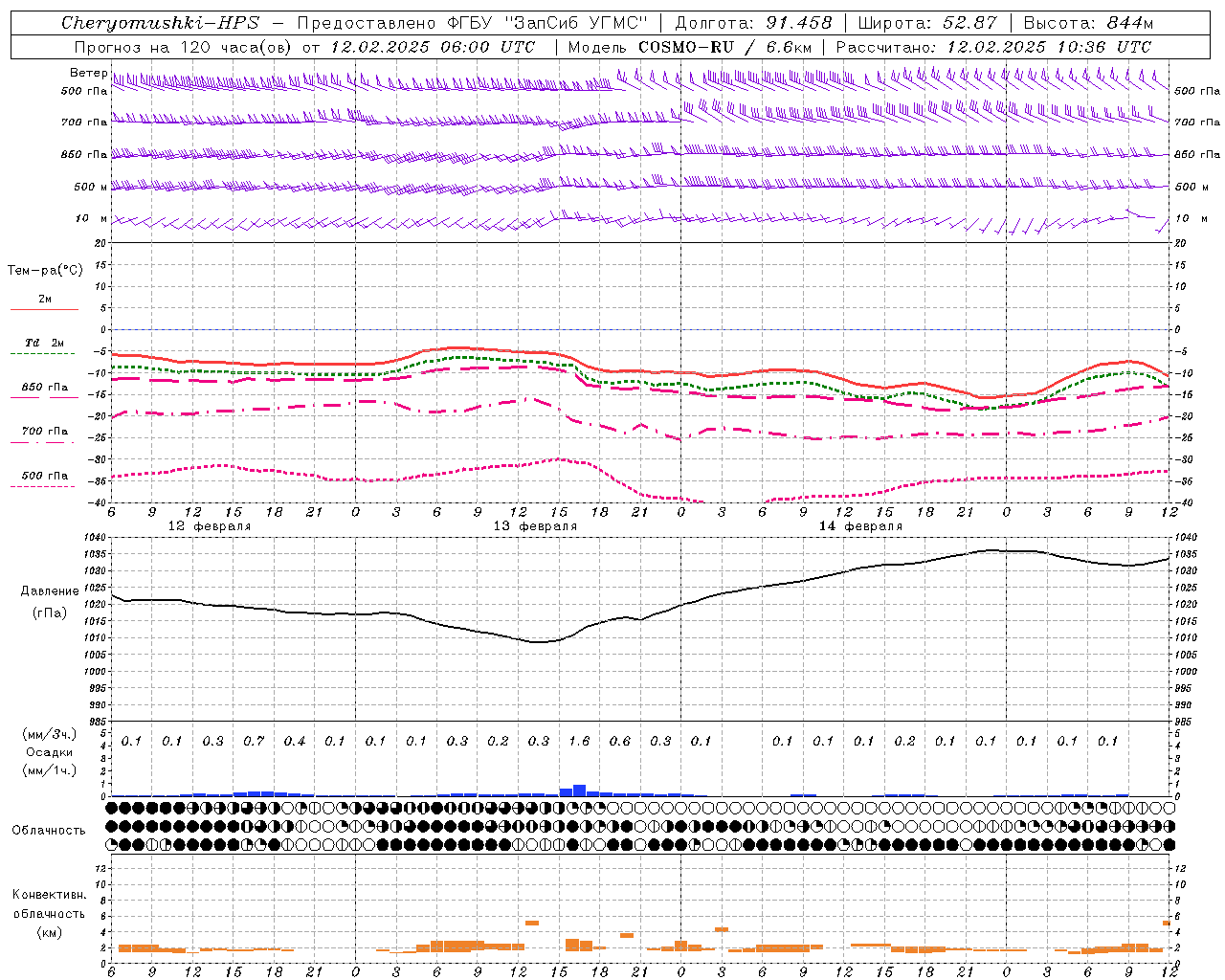Click the forecast header Прогноз на 120 часа(ов)

point(184,47)
